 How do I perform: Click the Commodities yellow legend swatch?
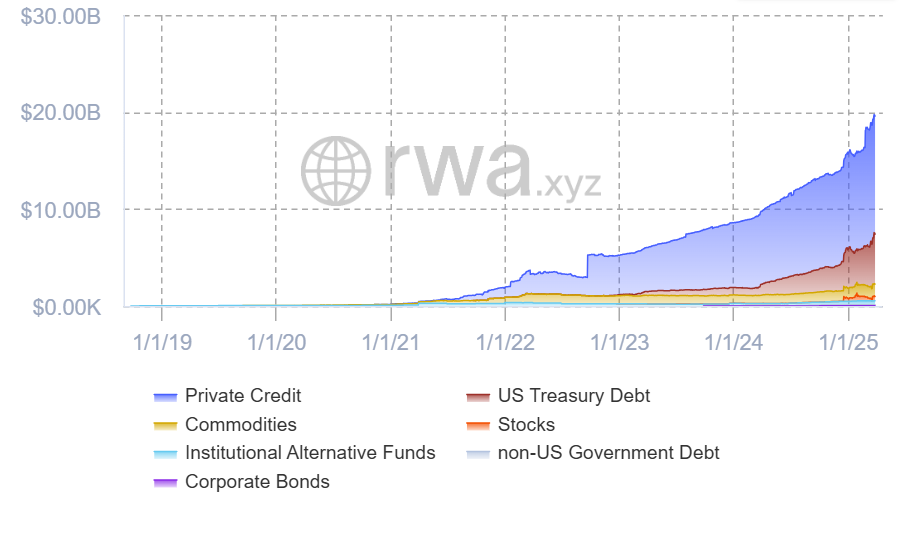(x=165, y=426)
